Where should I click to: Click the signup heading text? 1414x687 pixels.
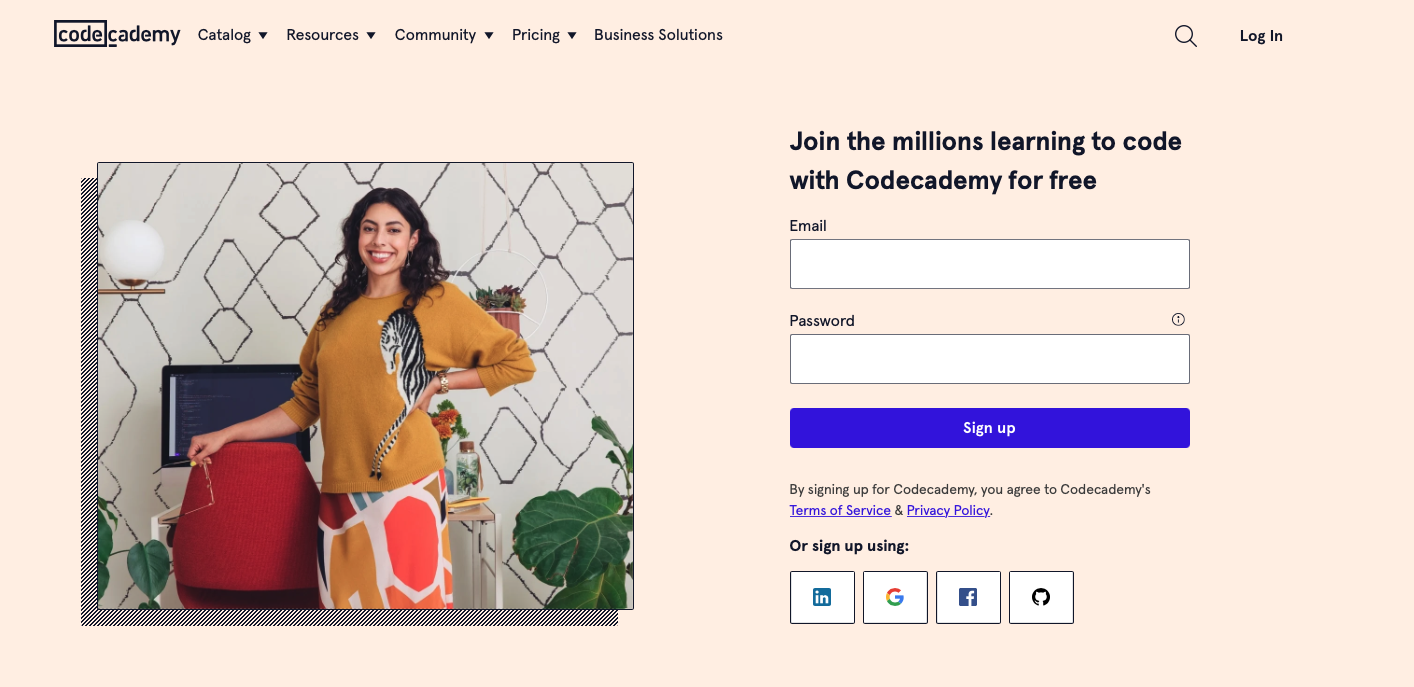985,160
